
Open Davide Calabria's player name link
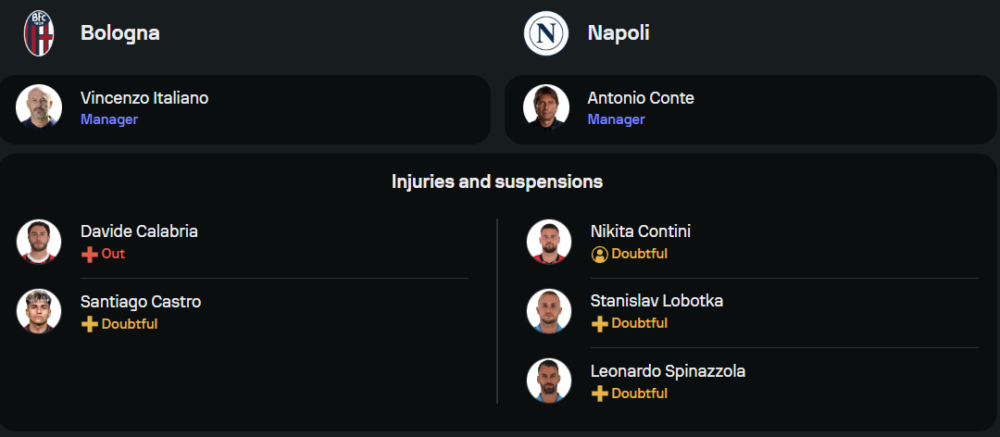pos(139,231)
